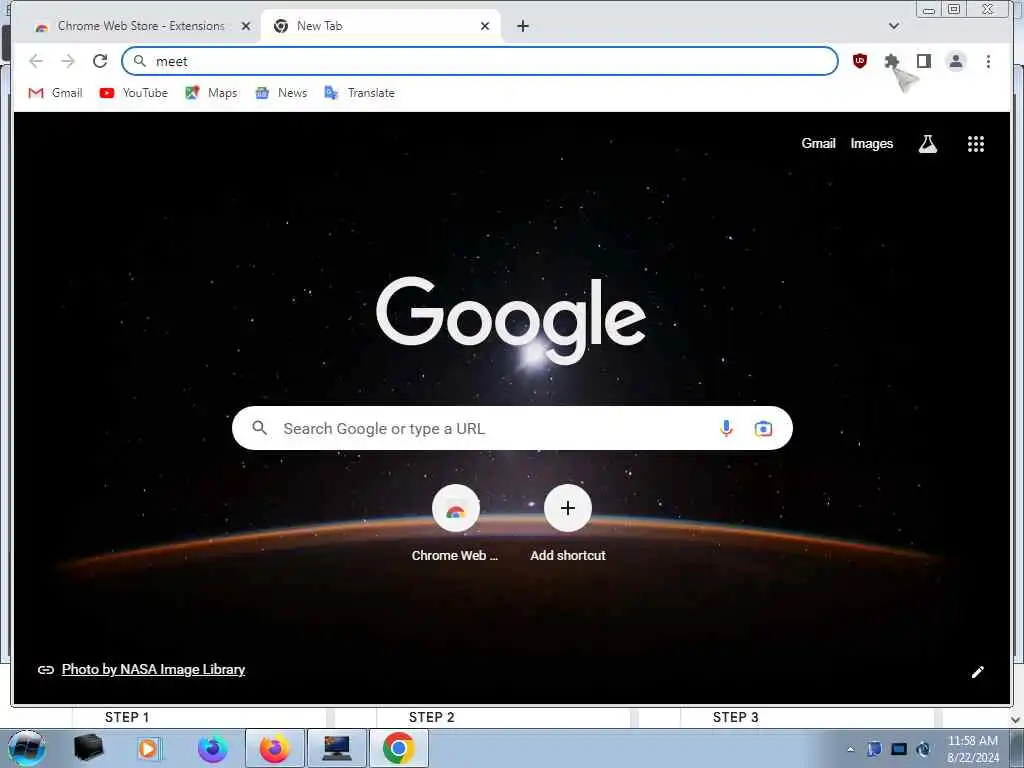1024x768 pixels.
Task: Click the Add shortcut tile
Action: [568, 522]
